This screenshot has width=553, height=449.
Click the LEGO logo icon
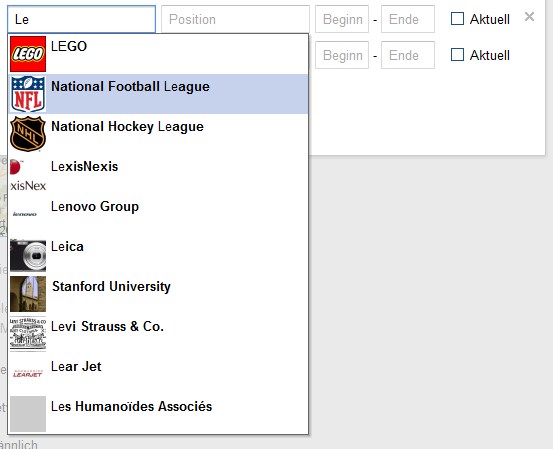[x=28, y=54]
